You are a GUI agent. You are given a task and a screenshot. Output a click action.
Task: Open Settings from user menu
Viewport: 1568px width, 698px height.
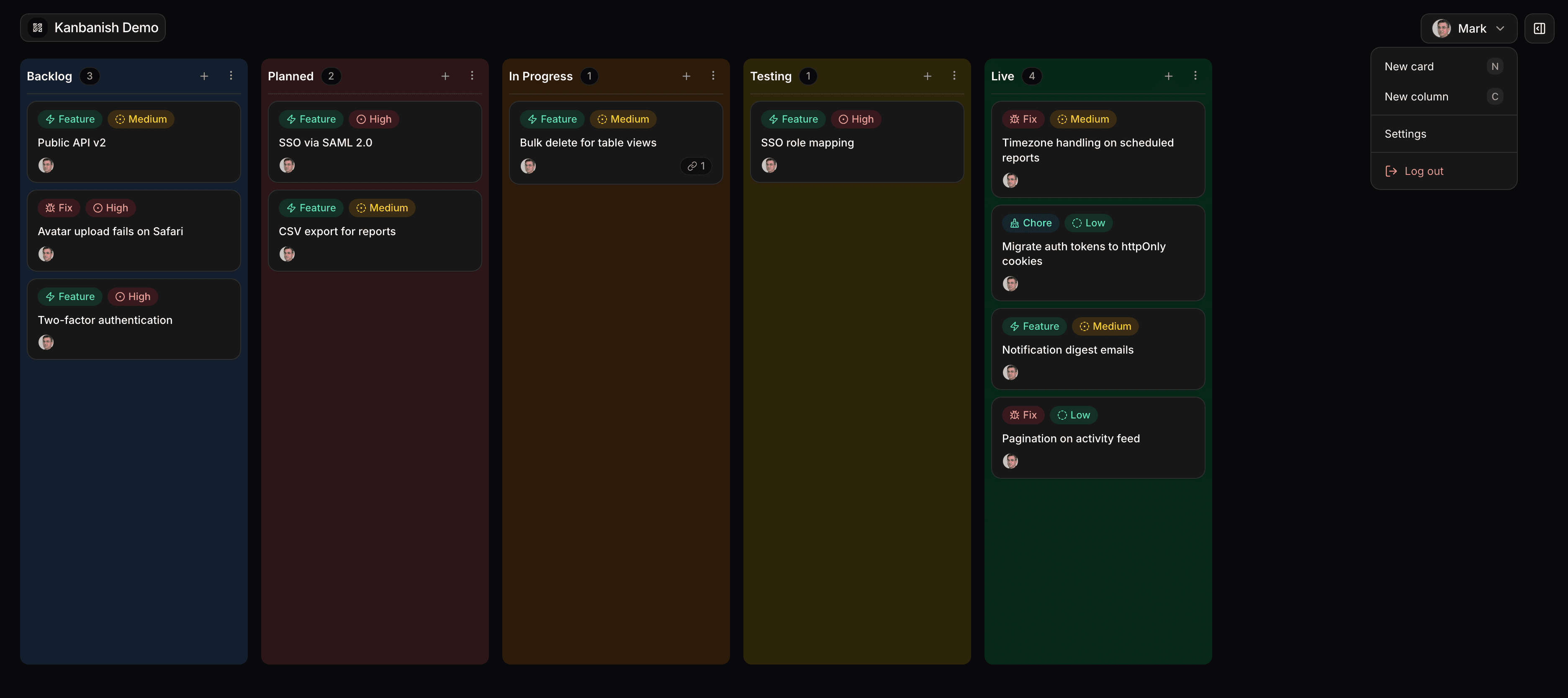point(1444,134)
